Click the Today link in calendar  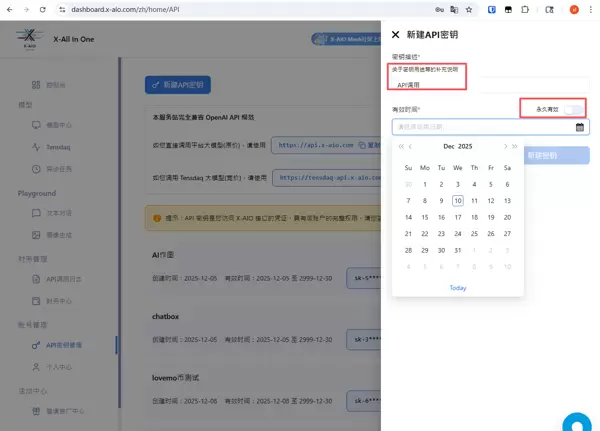(457, 288)
